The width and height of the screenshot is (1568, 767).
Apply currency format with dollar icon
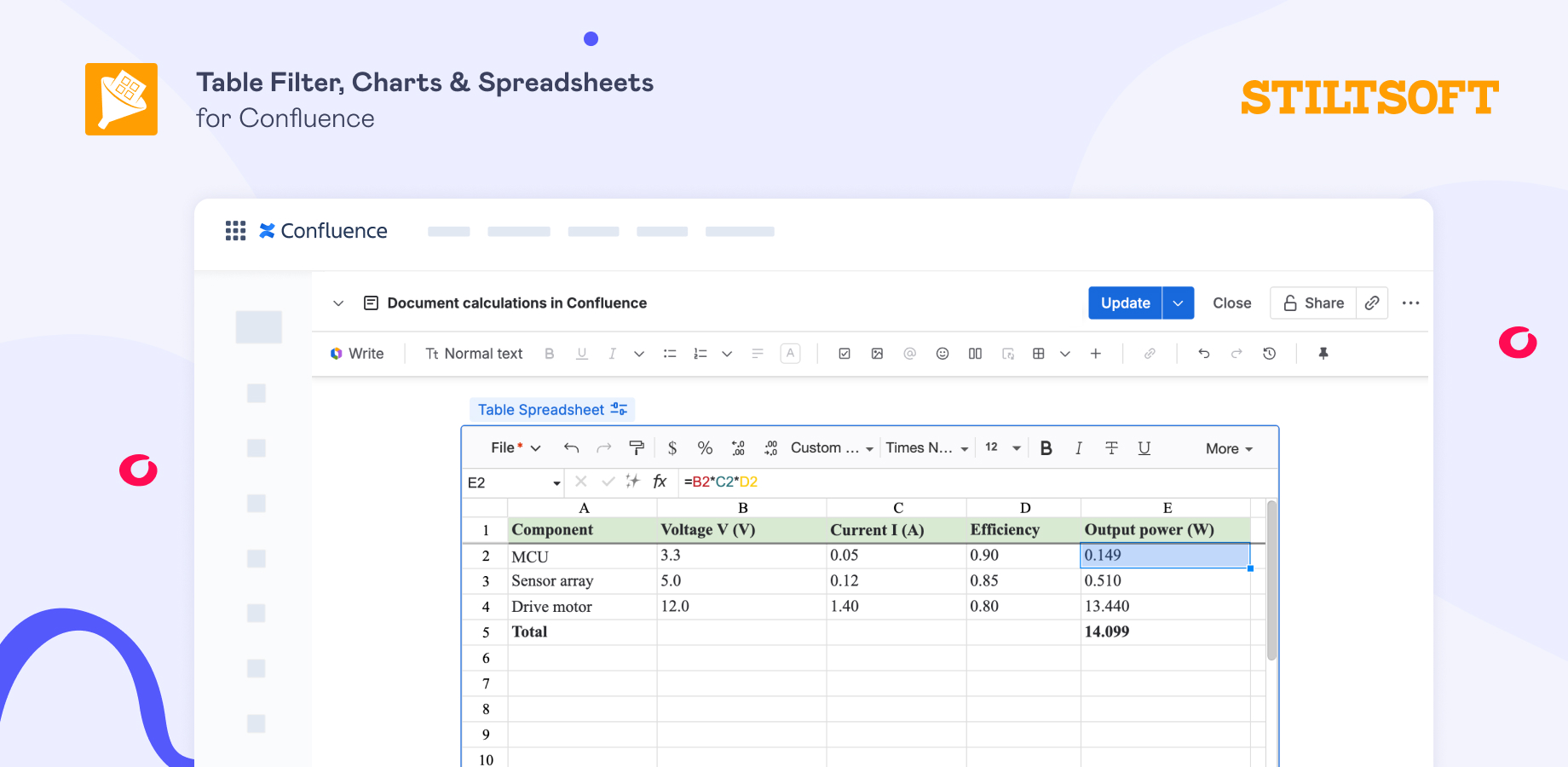672,448
